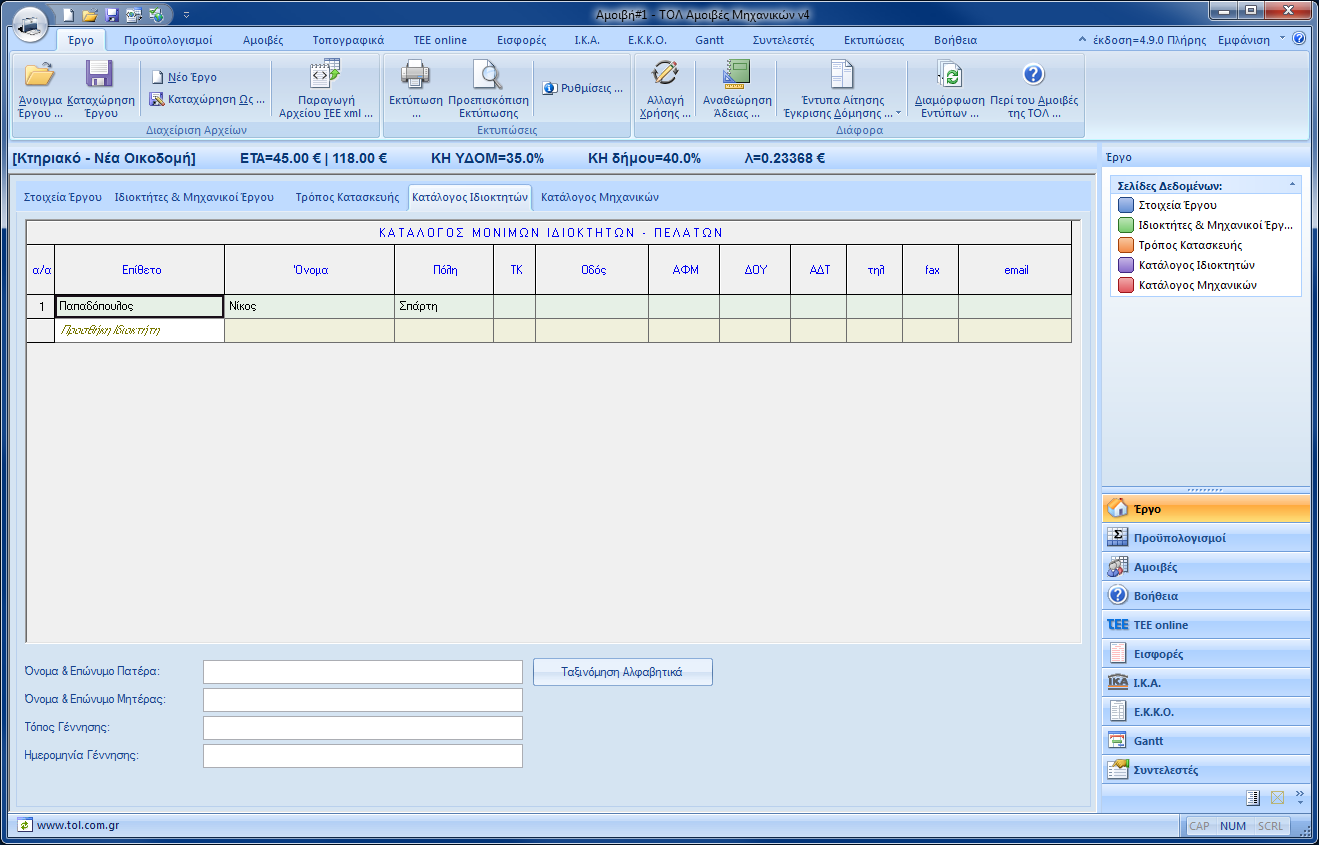Click the quick access globe check icon
Image resolution: width=1319 pixels, height=845 pixels.
pyautogui.click(x=156, y=15)
